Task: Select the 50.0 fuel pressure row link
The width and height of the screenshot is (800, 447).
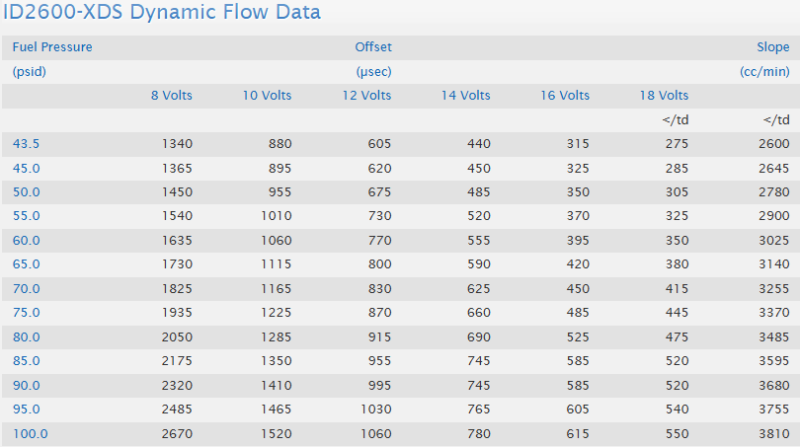Action: pos(26,192)
